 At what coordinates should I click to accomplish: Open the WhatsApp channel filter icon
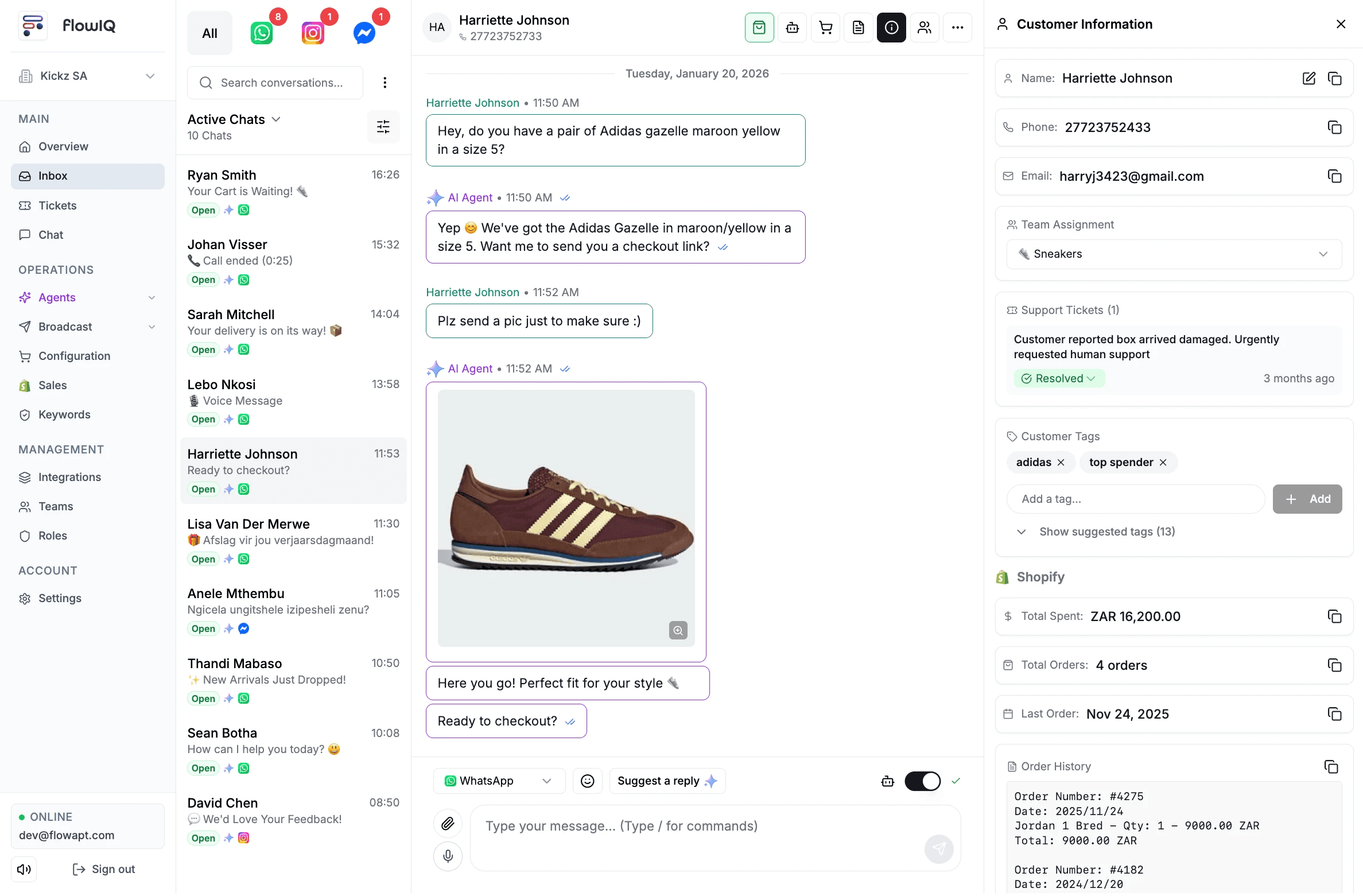point(262,33)
